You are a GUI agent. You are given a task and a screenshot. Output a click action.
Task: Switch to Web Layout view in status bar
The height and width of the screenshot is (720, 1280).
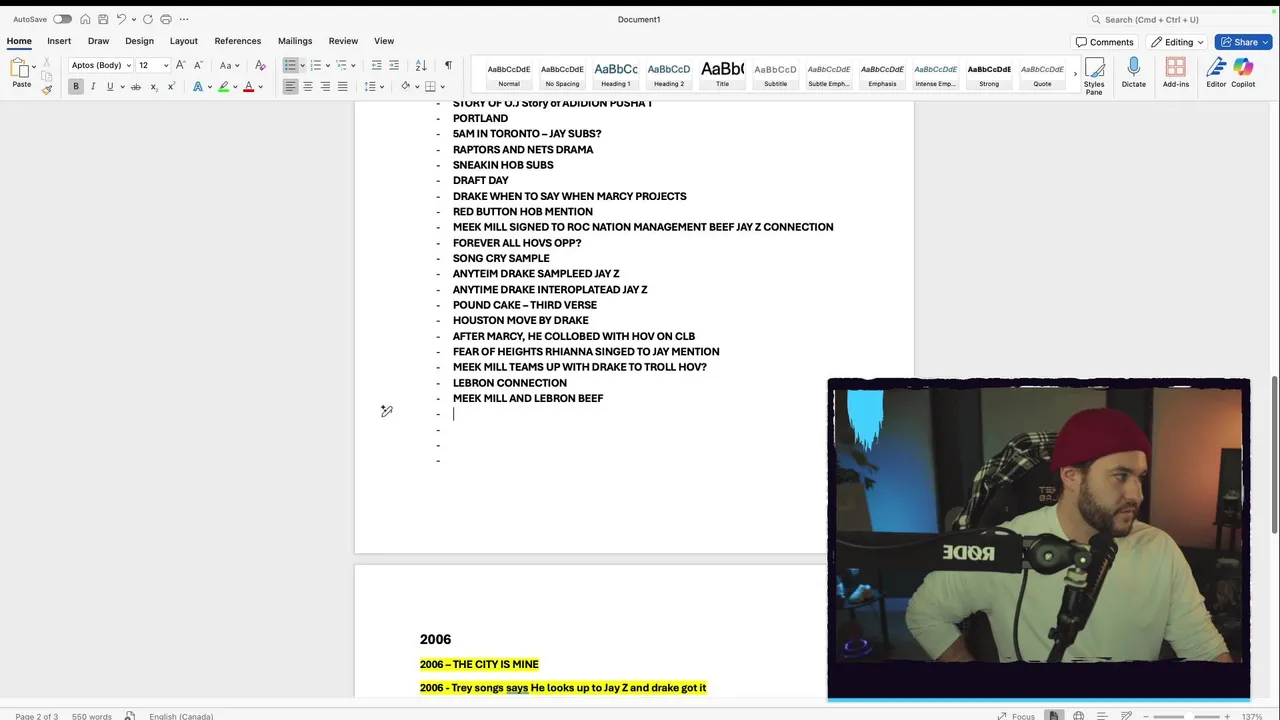point(1078,716)
